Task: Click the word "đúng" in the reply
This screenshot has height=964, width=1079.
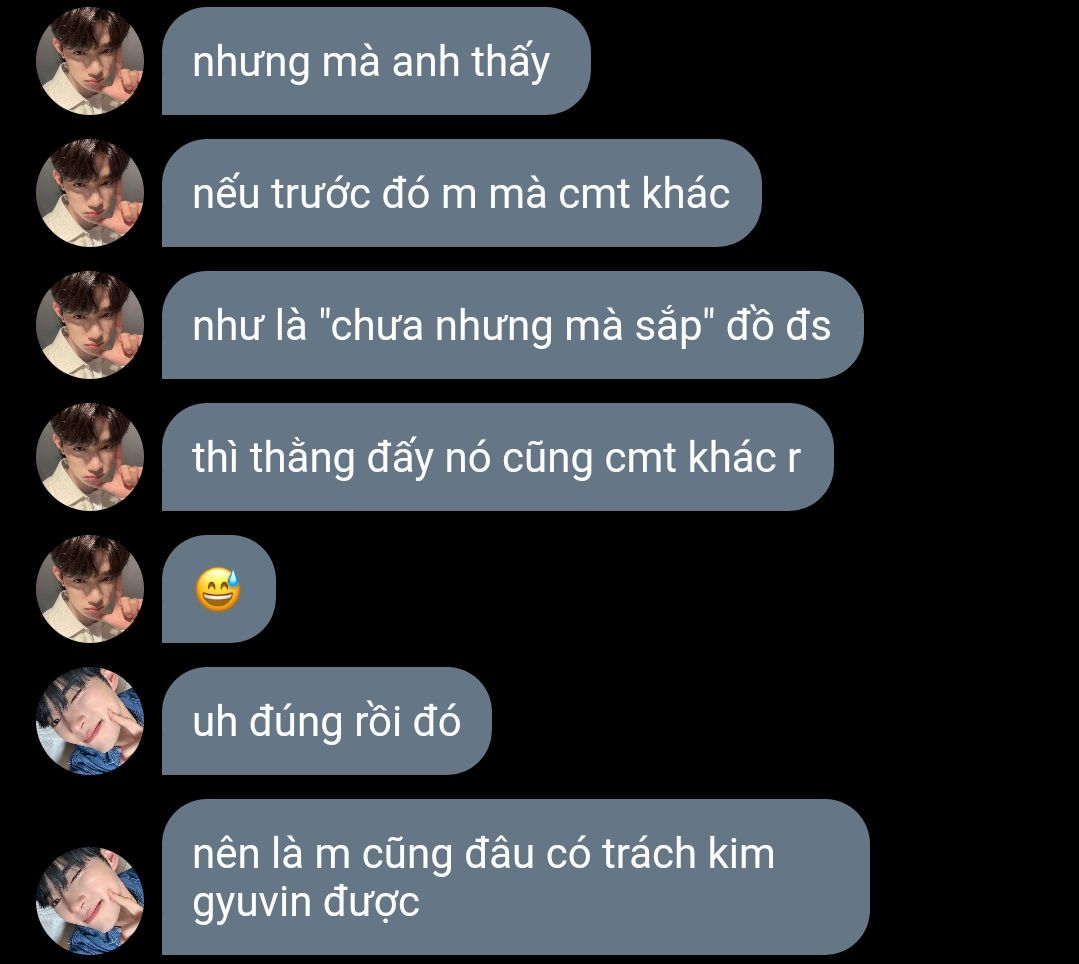Action: (x=296, y=722)
